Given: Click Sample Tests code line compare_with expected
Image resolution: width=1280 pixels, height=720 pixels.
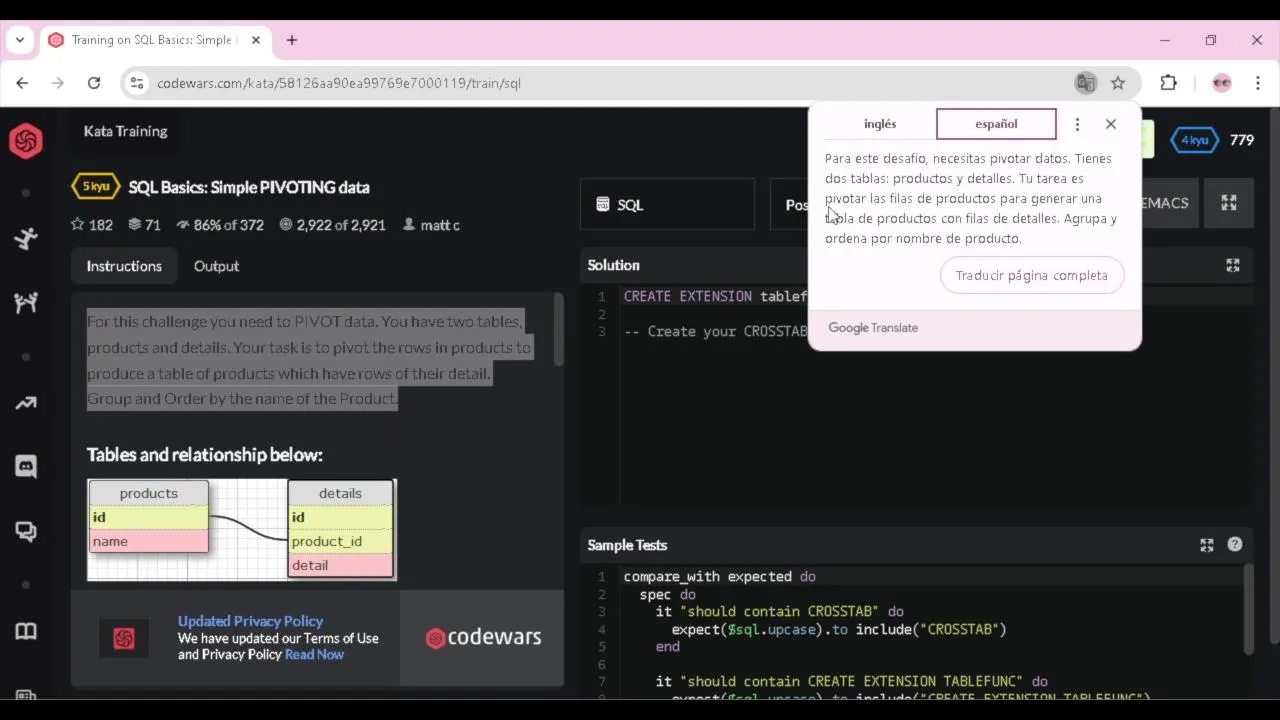Looking at the screenshot, I should [x=719, y=576].
